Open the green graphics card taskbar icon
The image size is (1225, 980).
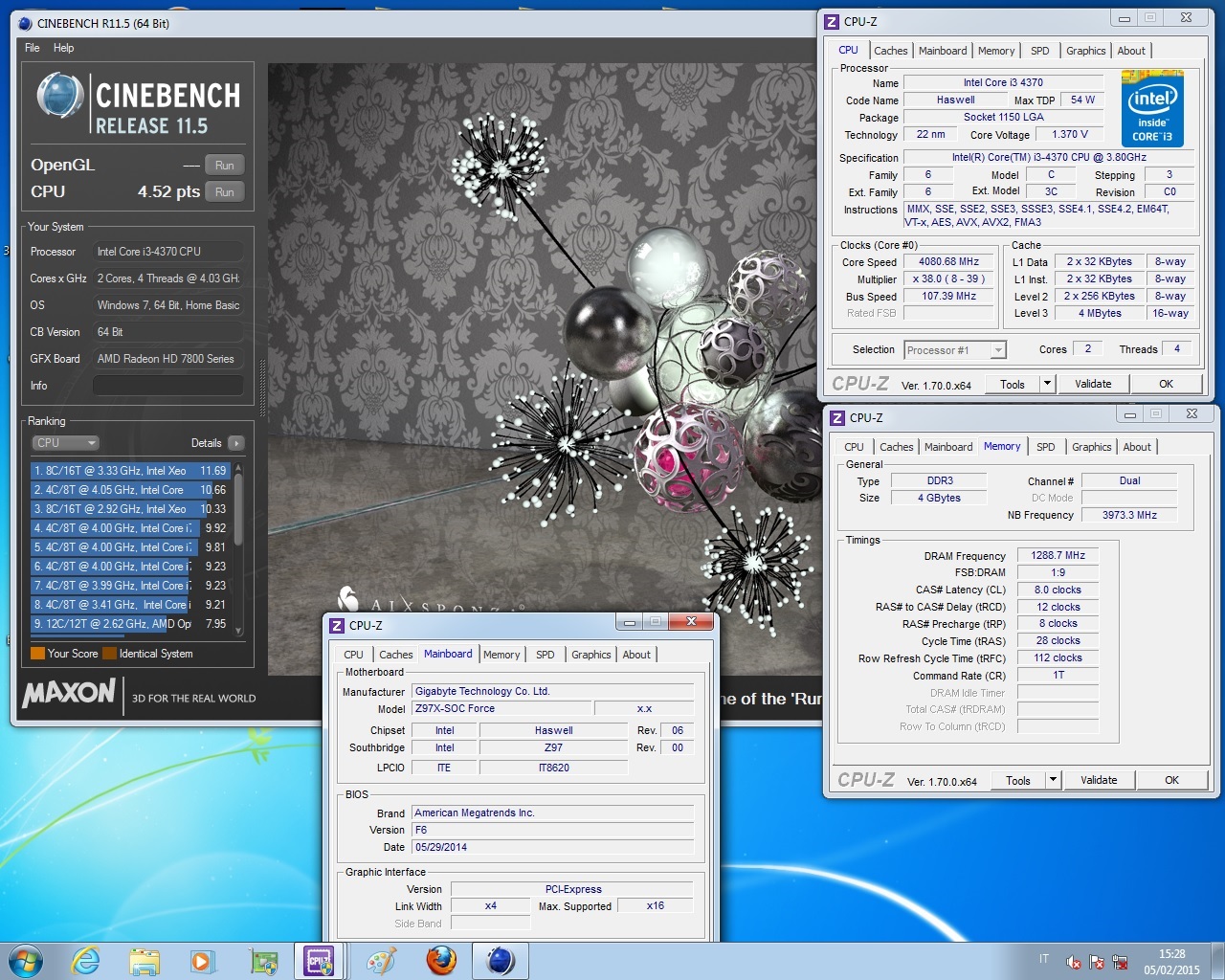pyautogui.click(x=263, y=961)
